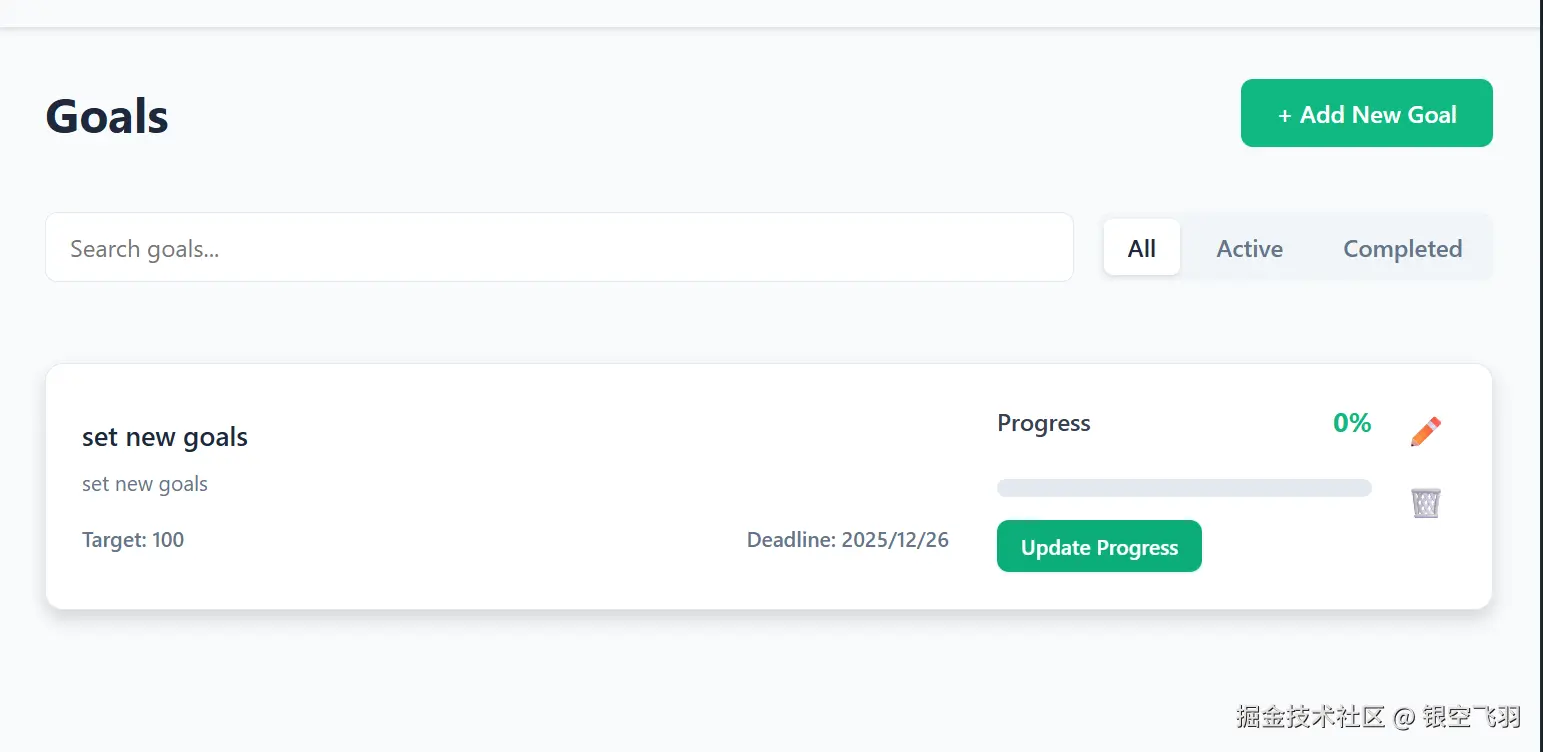Click the watermark text at bottom right
Viewport: 1543px width, 752px height.
(x=1377, y=716)
